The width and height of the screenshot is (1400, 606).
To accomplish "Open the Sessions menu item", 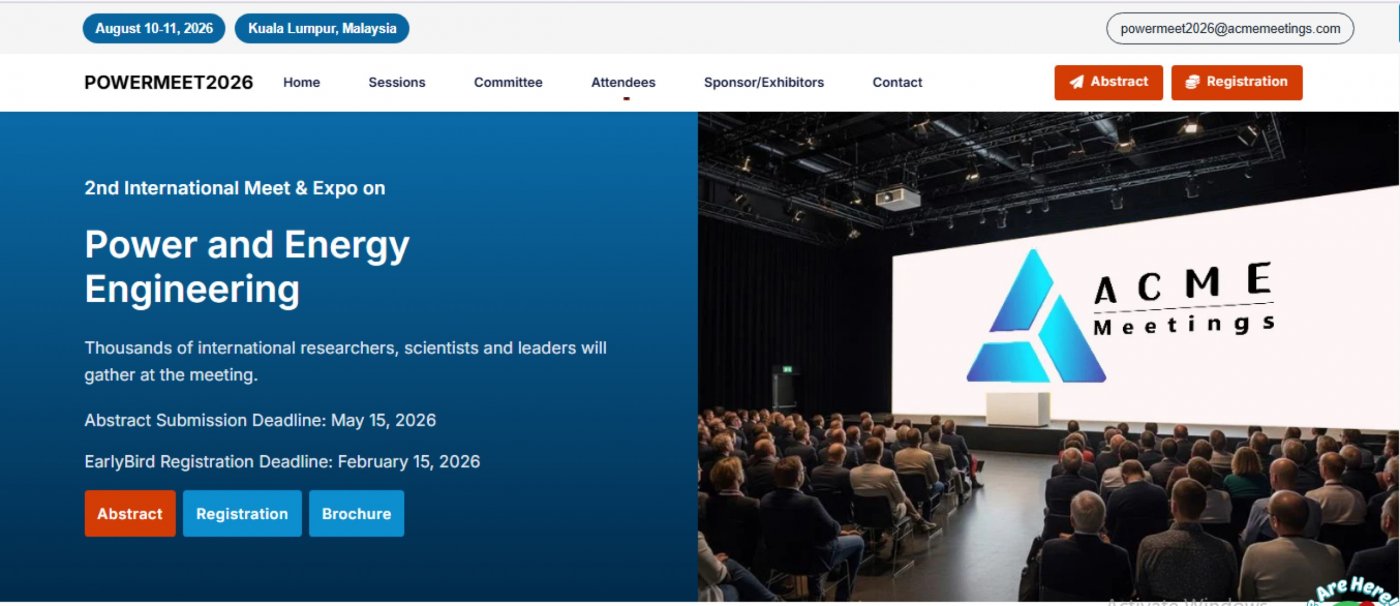I will click(397, 83).
